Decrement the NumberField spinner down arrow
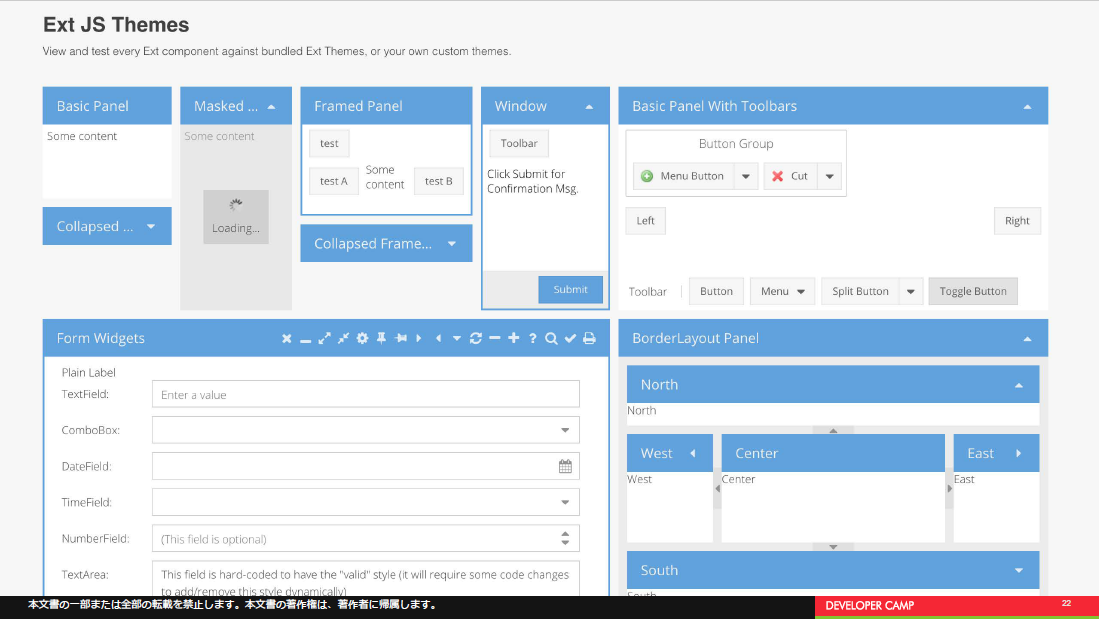 point(565,543)
